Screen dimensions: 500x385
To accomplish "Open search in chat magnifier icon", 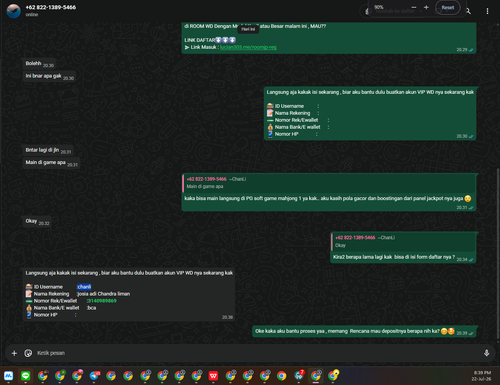I will (x=469, y=11).
